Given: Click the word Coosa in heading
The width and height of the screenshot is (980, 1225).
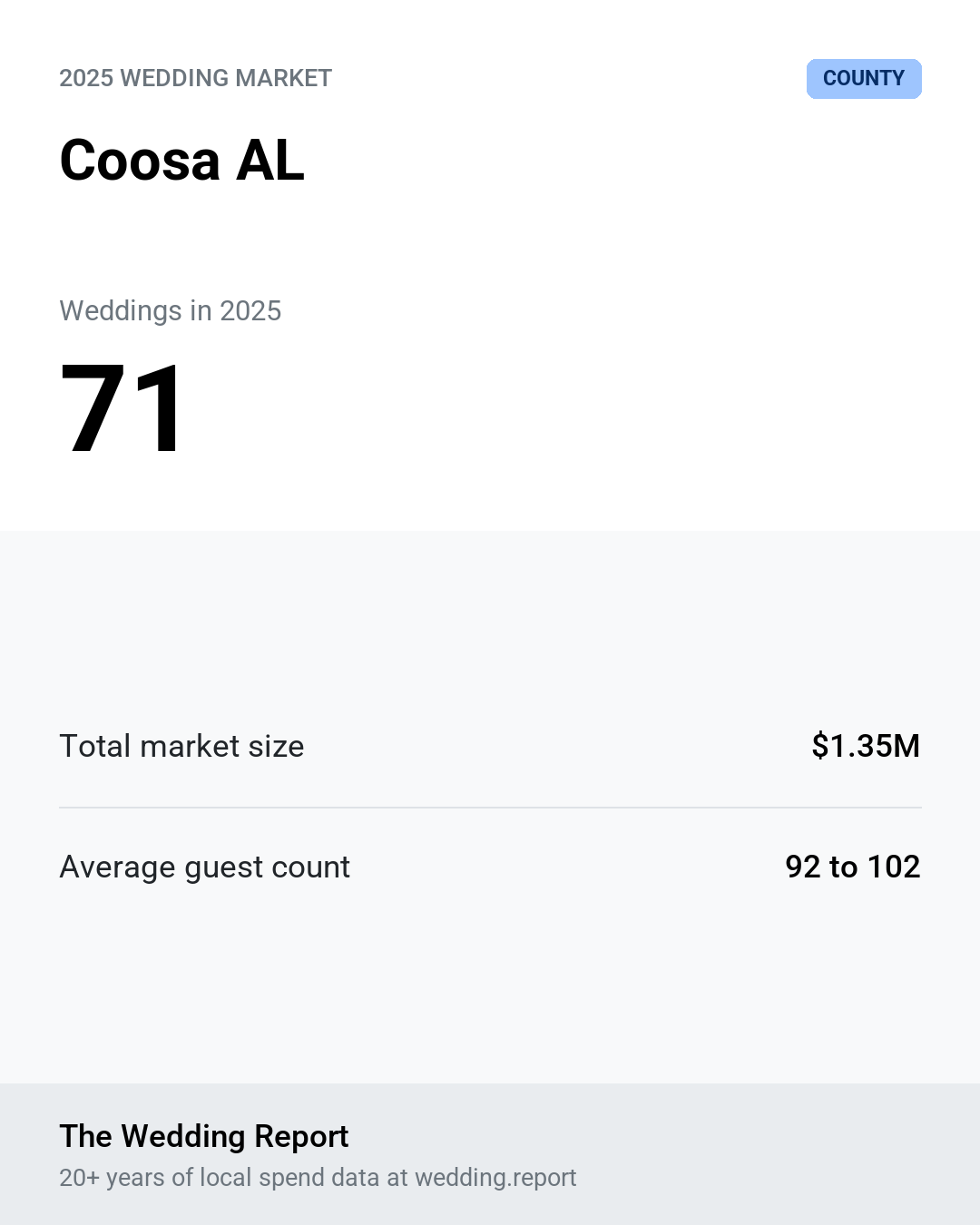Looking at the screenshot, I should pyautogui.click(x=140, y=161).
